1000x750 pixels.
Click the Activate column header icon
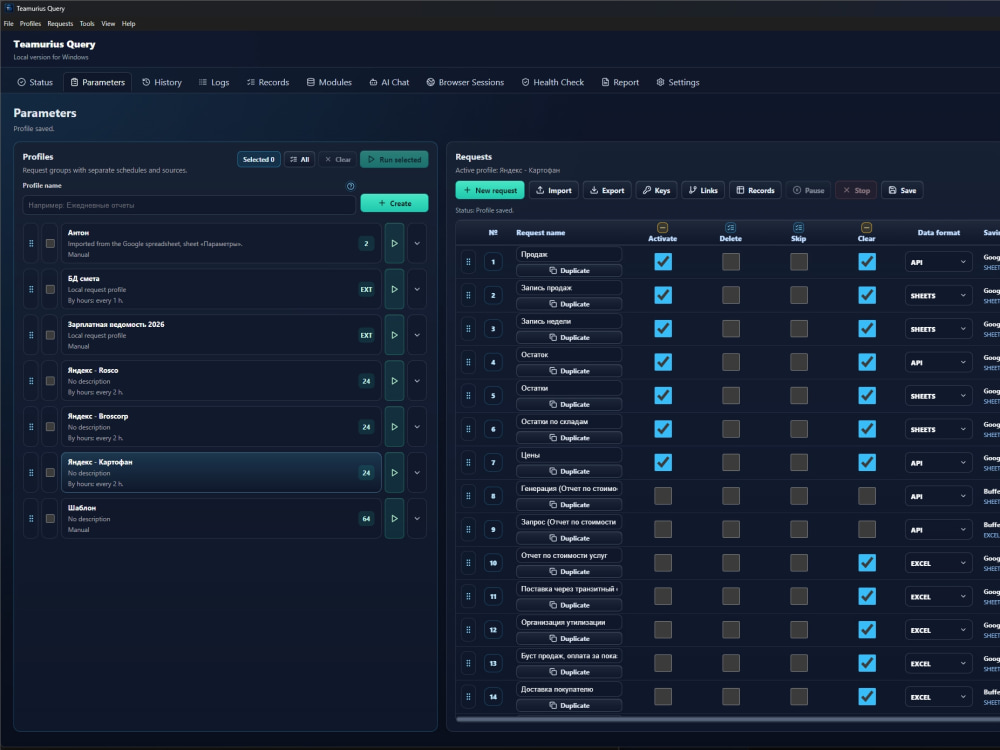[663, 228]
